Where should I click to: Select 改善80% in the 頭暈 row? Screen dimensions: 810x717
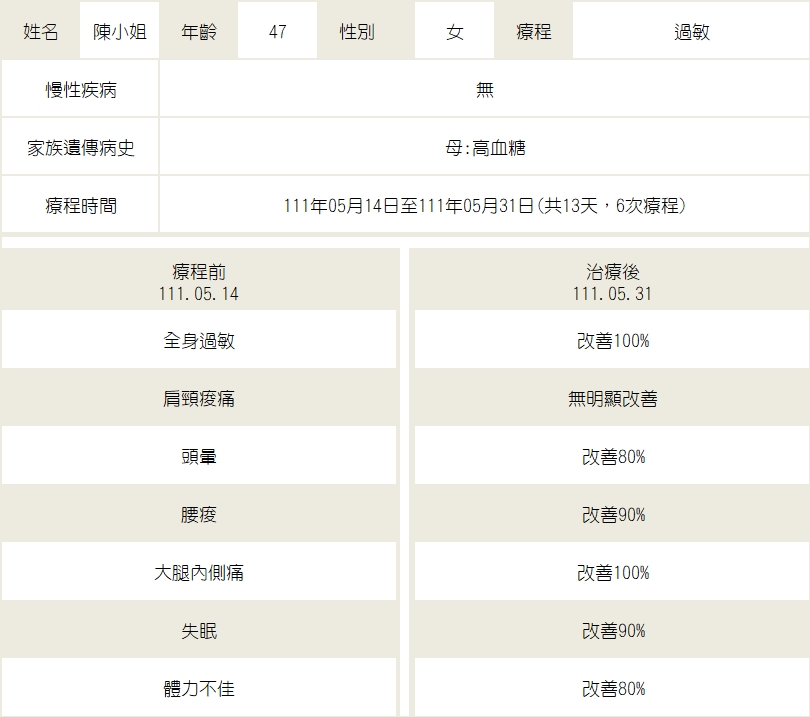(612, 456)
